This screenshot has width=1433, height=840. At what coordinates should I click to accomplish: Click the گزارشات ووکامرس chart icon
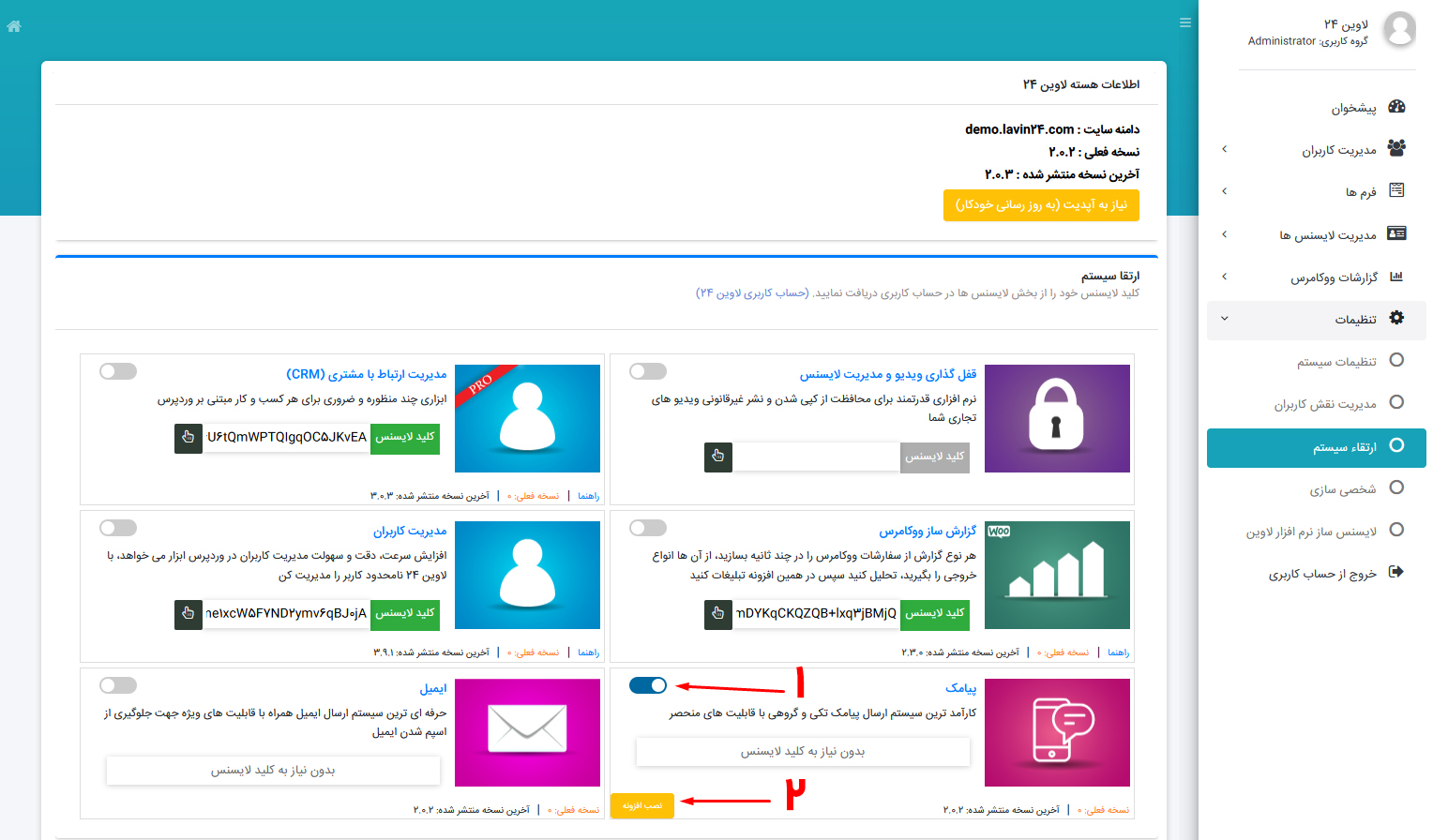(1398, 276)
